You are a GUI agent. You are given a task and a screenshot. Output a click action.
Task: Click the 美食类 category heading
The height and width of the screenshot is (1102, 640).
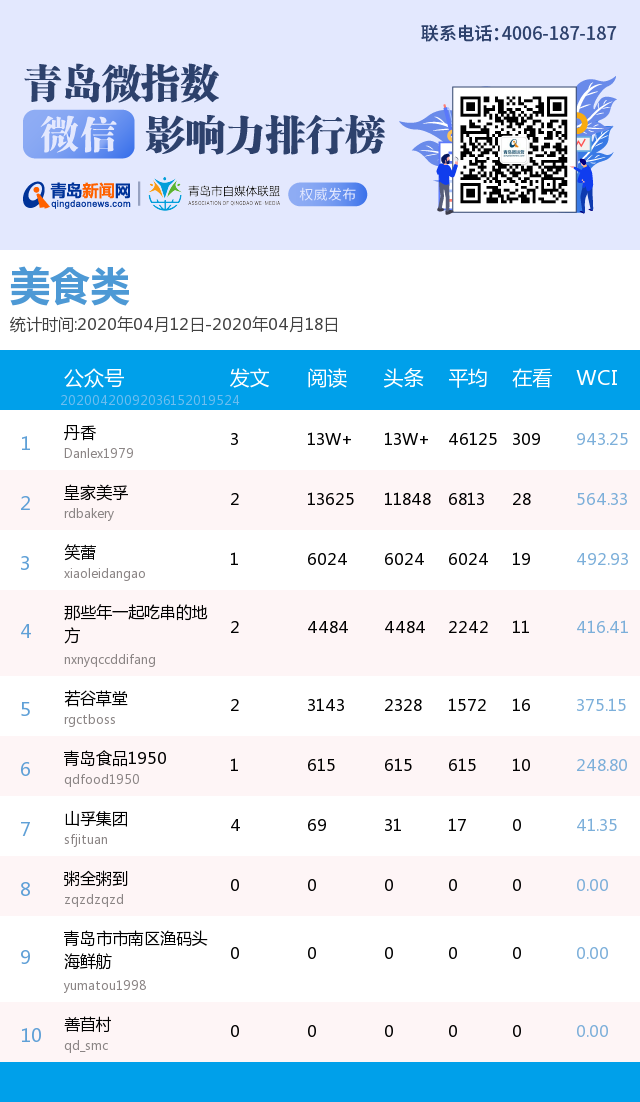[x=70, y=288]
